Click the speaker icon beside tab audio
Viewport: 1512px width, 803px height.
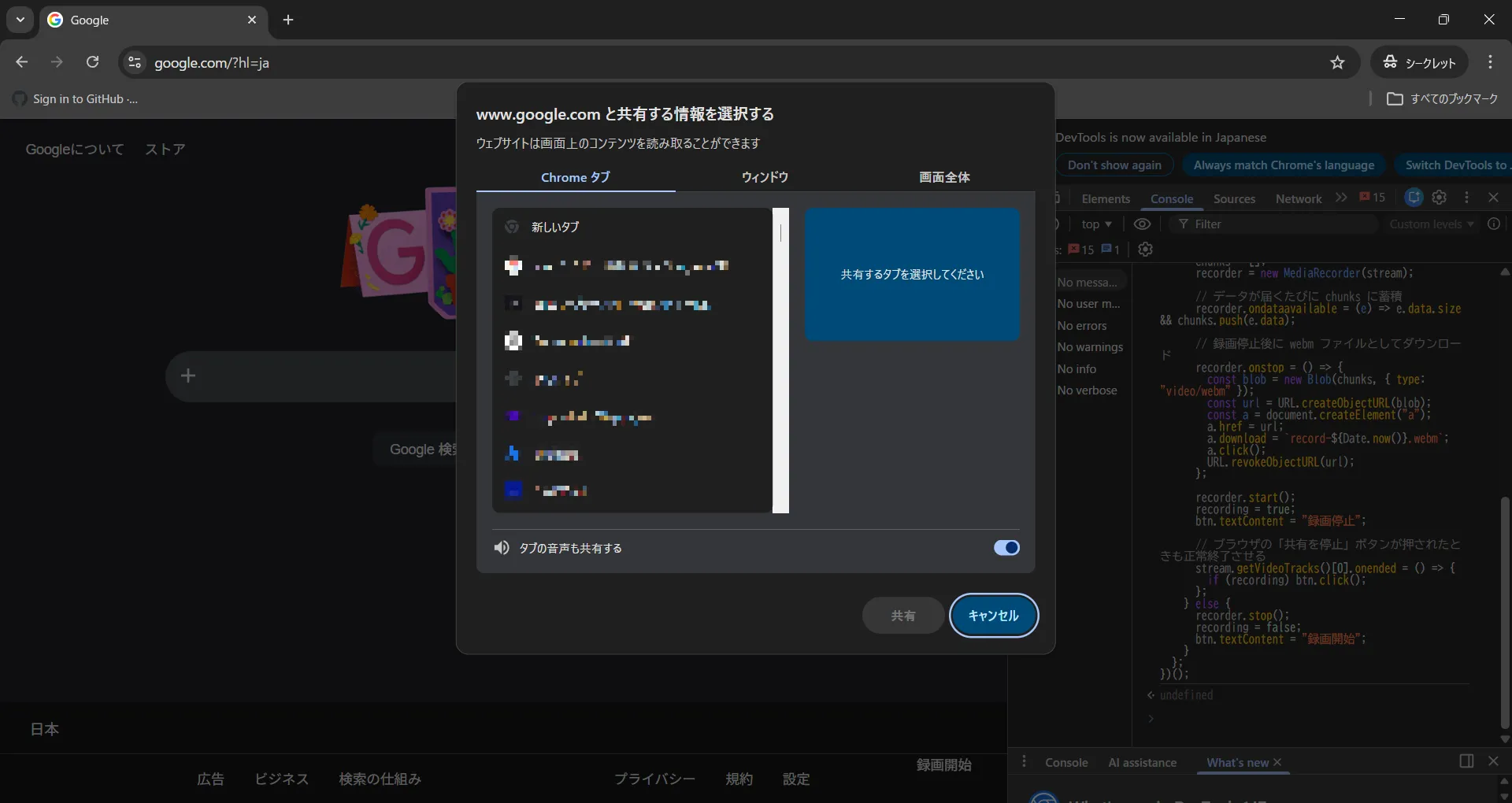tap(502, 548)
